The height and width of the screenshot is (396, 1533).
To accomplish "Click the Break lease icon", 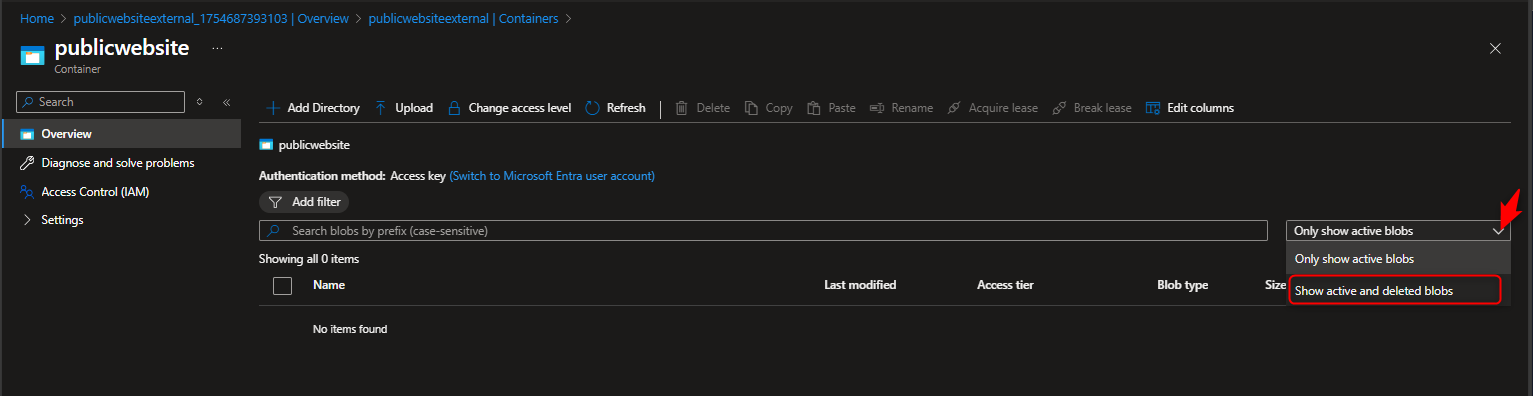I will pos(1059,108).
